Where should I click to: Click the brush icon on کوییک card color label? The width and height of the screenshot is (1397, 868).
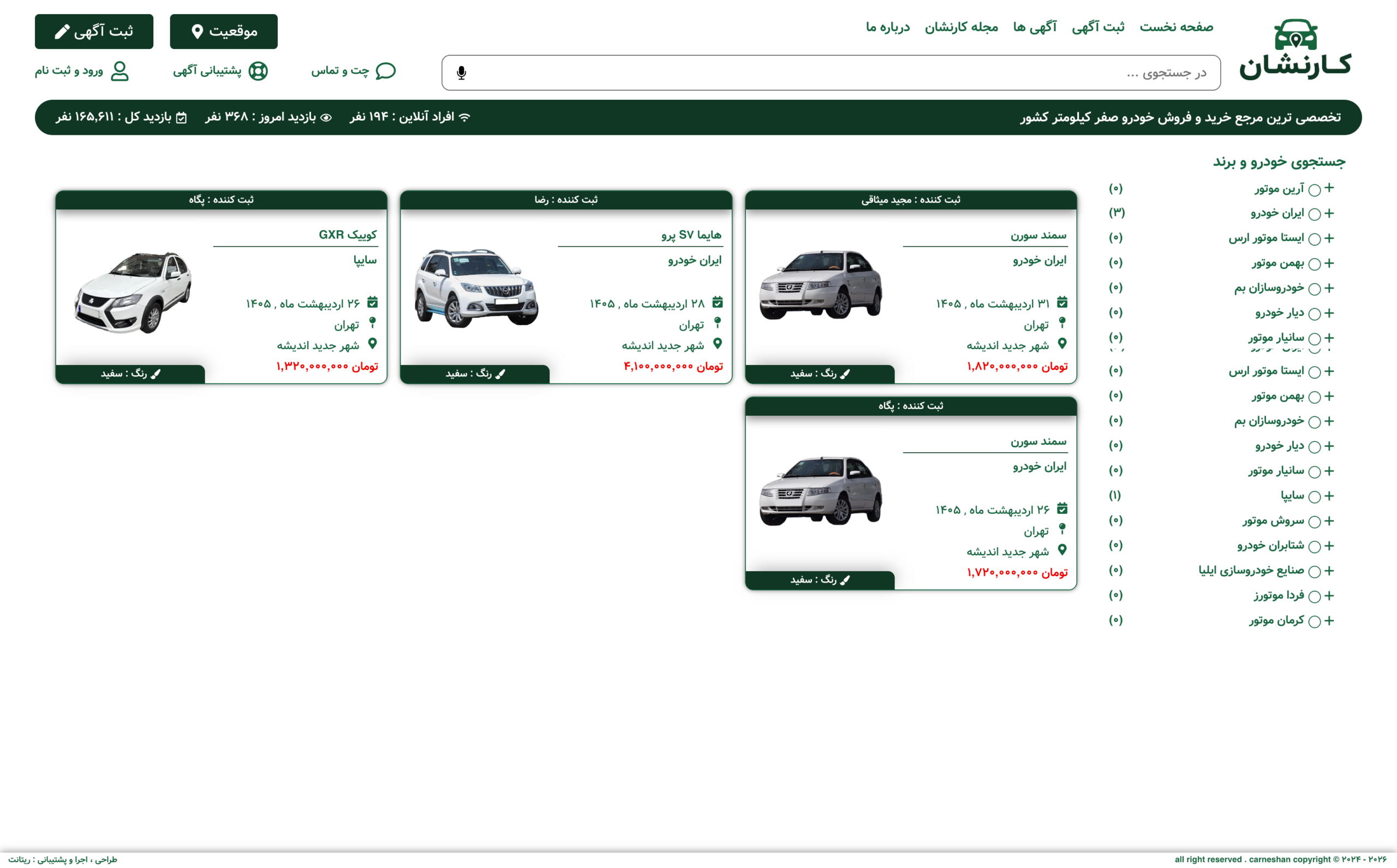[x=155, y=374]
